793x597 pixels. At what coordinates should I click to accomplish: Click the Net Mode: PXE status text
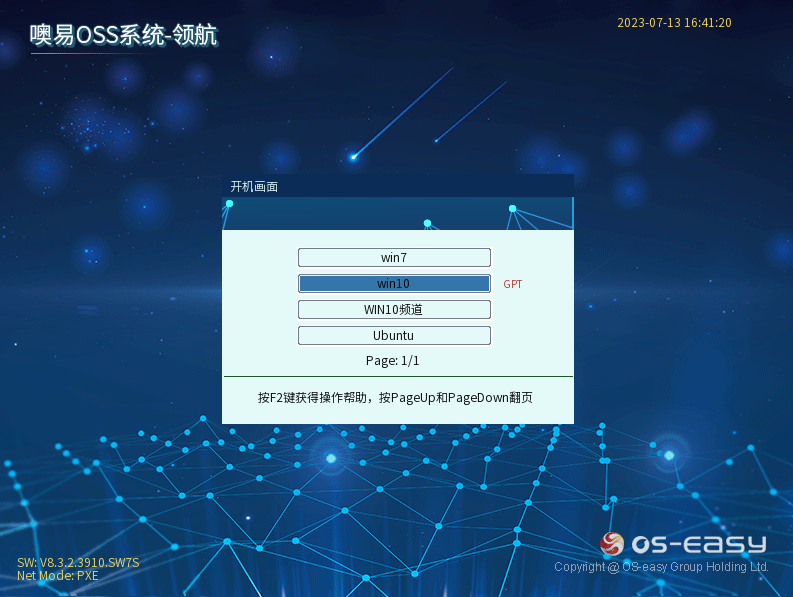57,575
